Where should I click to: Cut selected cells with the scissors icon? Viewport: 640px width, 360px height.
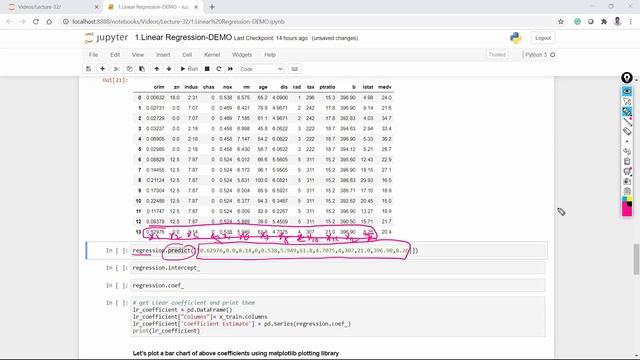point(117,69)
